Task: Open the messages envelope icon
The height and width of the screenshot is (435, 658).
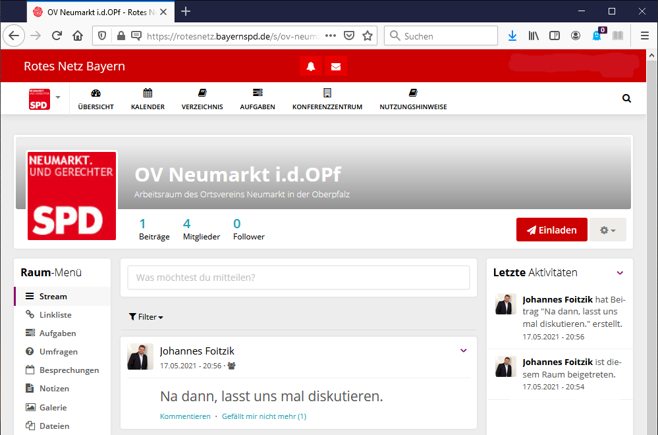Action: pyautogui.click(x=336, y=66)
